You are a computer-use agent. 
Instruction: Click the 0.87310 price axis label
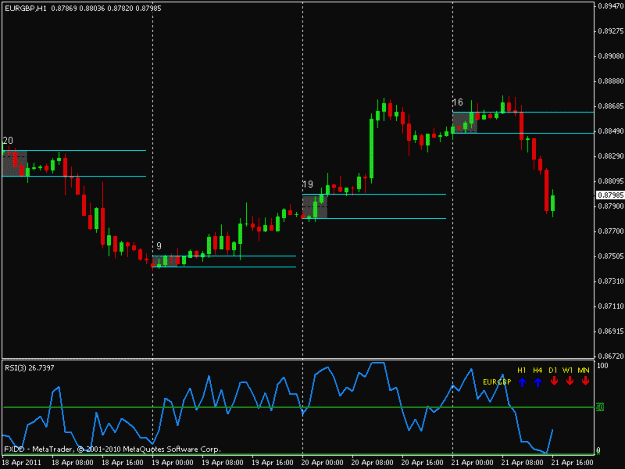611,281
